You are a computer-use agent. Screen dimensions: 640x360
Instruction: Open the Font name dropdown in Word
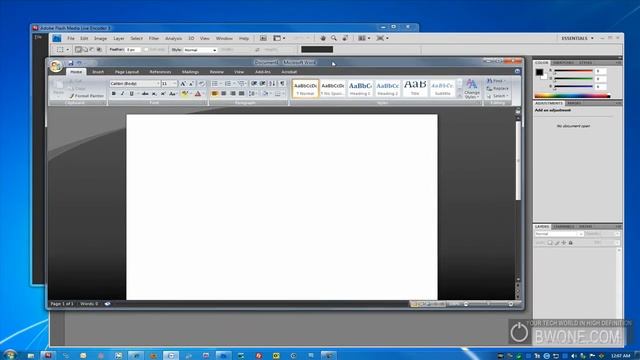click(x=157, y=84)
